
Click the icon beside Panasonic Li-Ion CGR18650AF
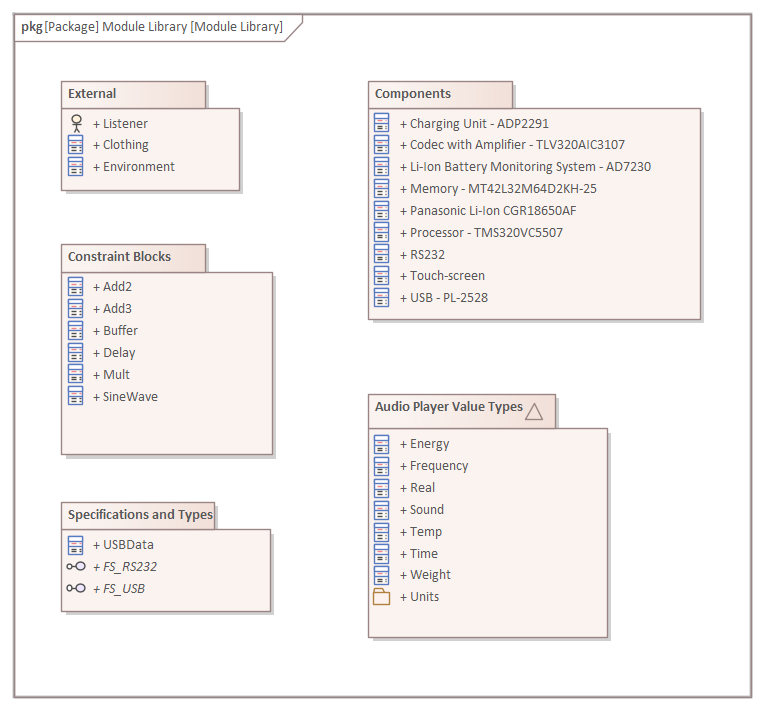(x=382, y=211)
